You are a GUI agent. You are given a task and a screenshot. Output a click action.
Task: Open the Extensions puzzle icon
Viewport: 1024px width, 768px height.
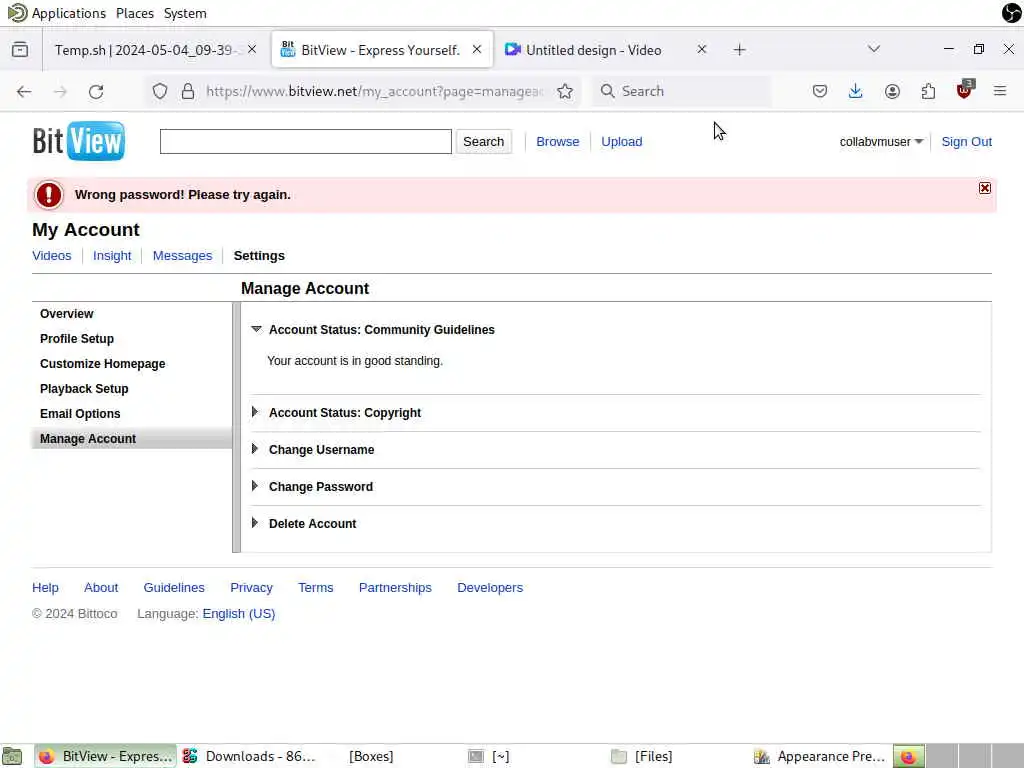click(928, 91)
